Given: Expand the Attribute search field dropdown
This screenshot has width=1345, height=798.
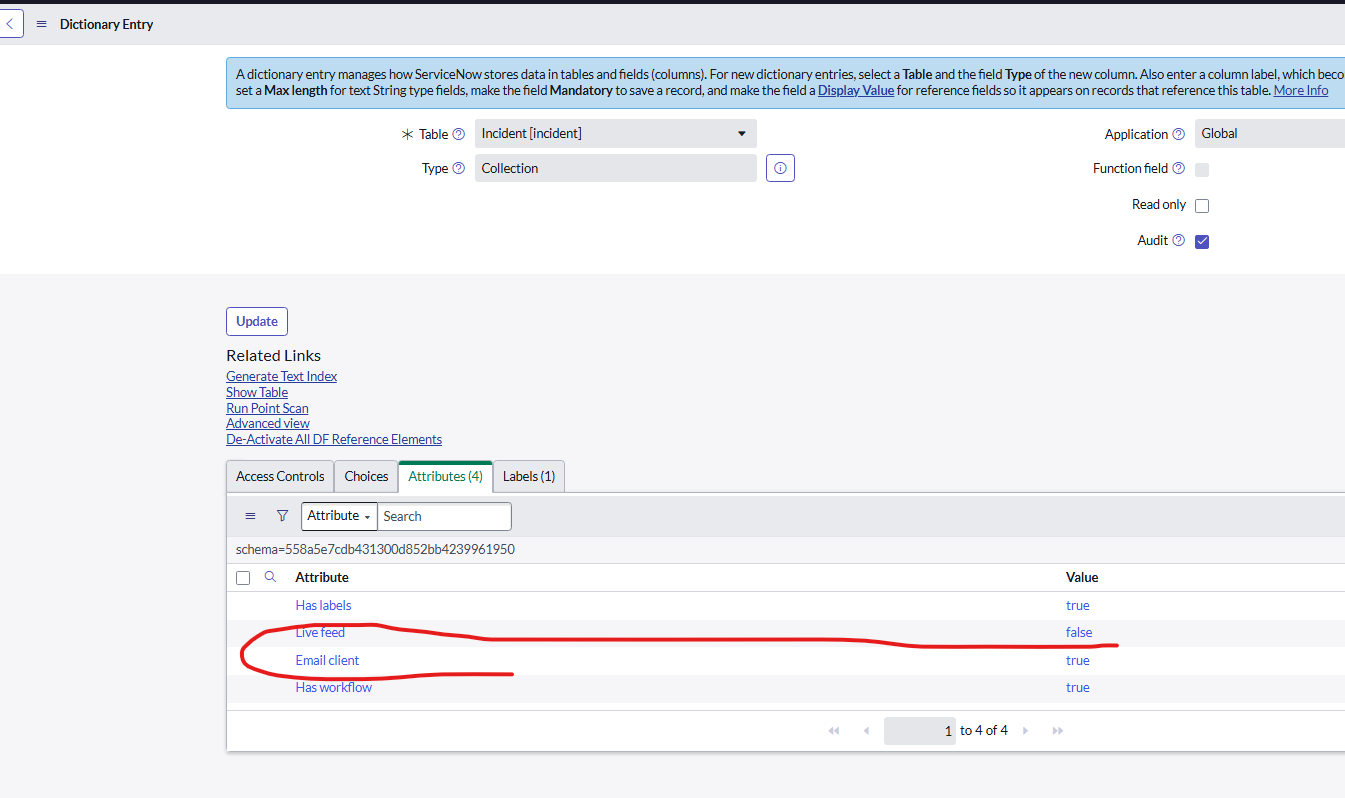Looking at the screenshot, I should point(339,516).
